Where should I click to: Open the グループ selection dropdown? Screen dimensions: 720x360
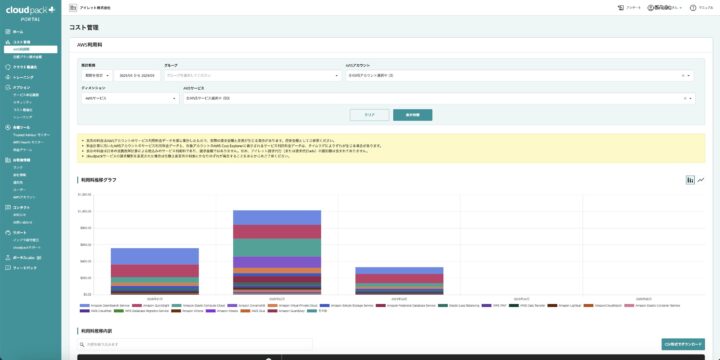coord(252,75)
